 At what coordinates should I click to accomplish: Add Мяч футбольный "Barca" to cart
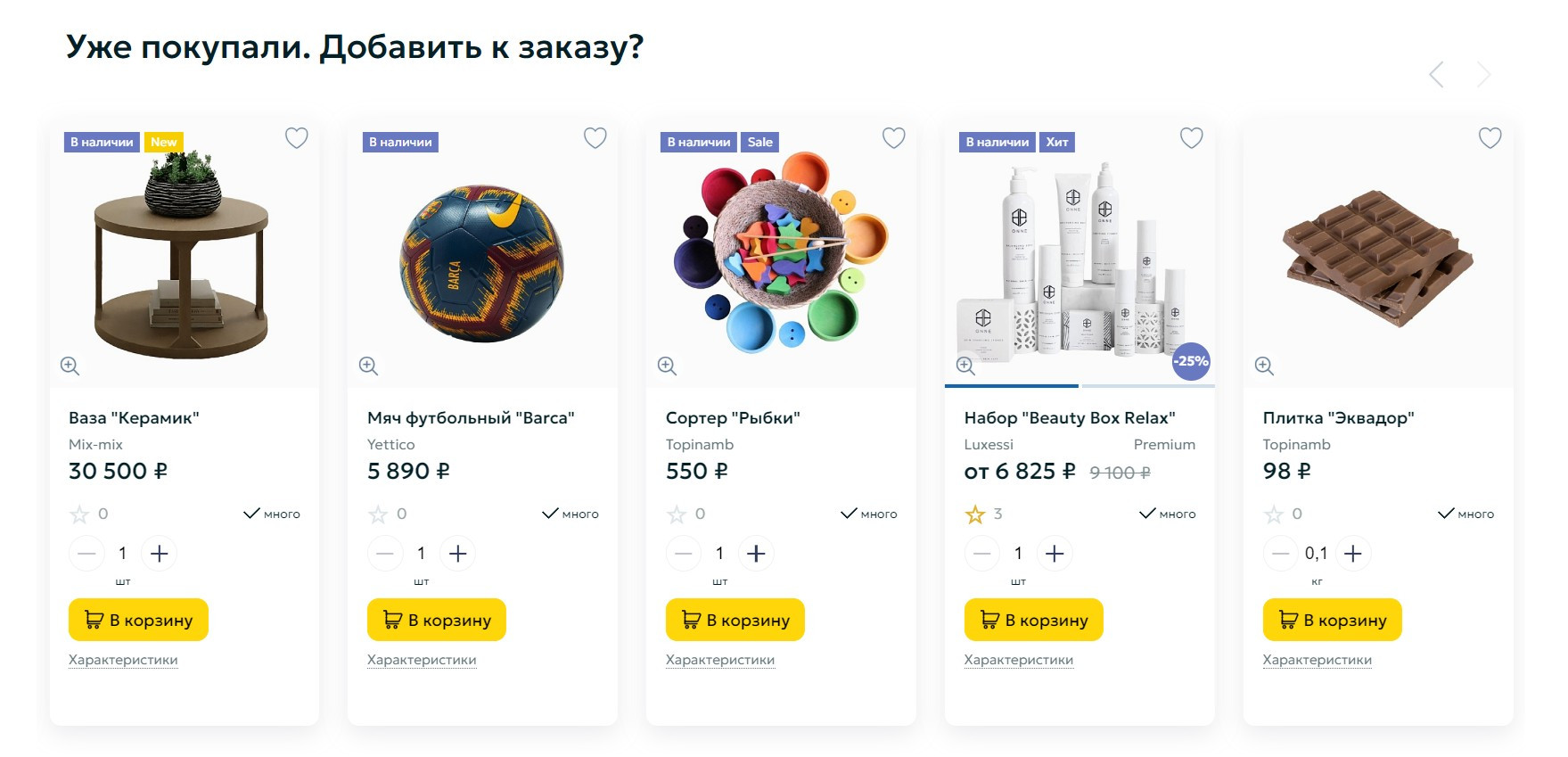click(436, 620)
